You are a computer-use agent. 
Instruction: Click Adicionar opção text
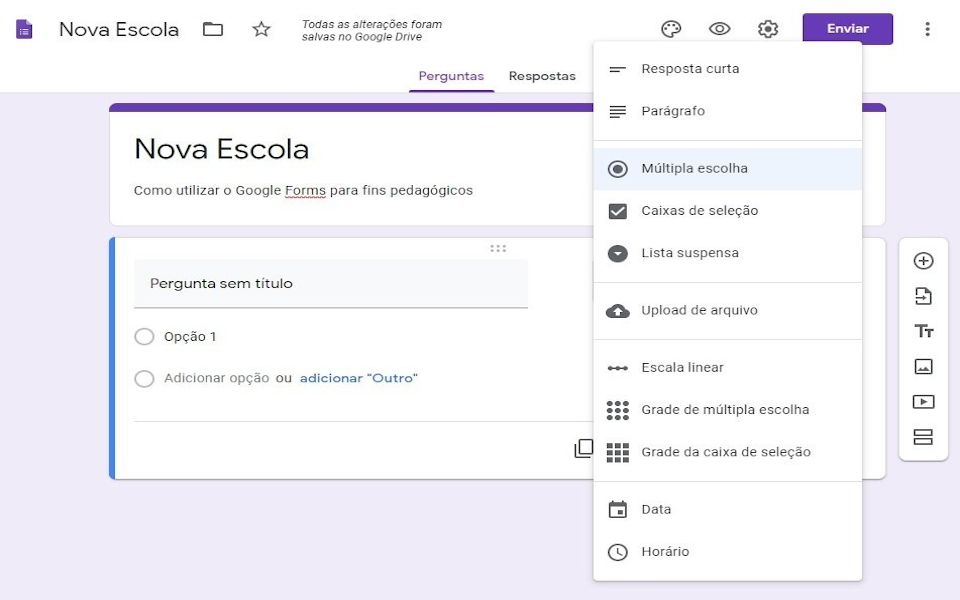tap(217, 378)
